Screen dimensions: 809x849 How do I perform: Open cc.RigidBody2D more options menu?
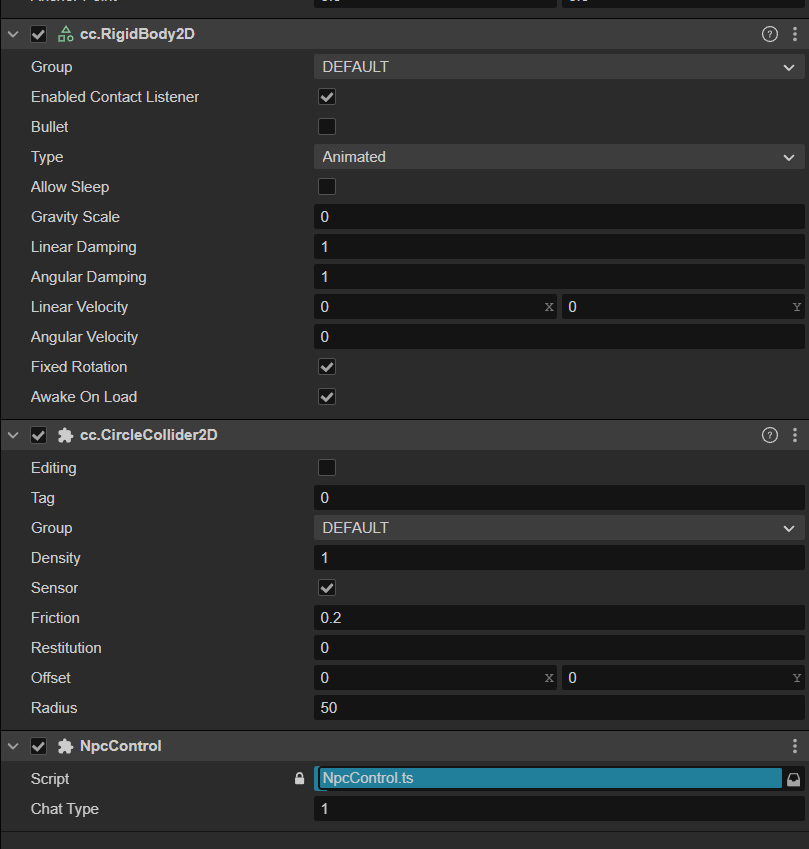(795, 34)
